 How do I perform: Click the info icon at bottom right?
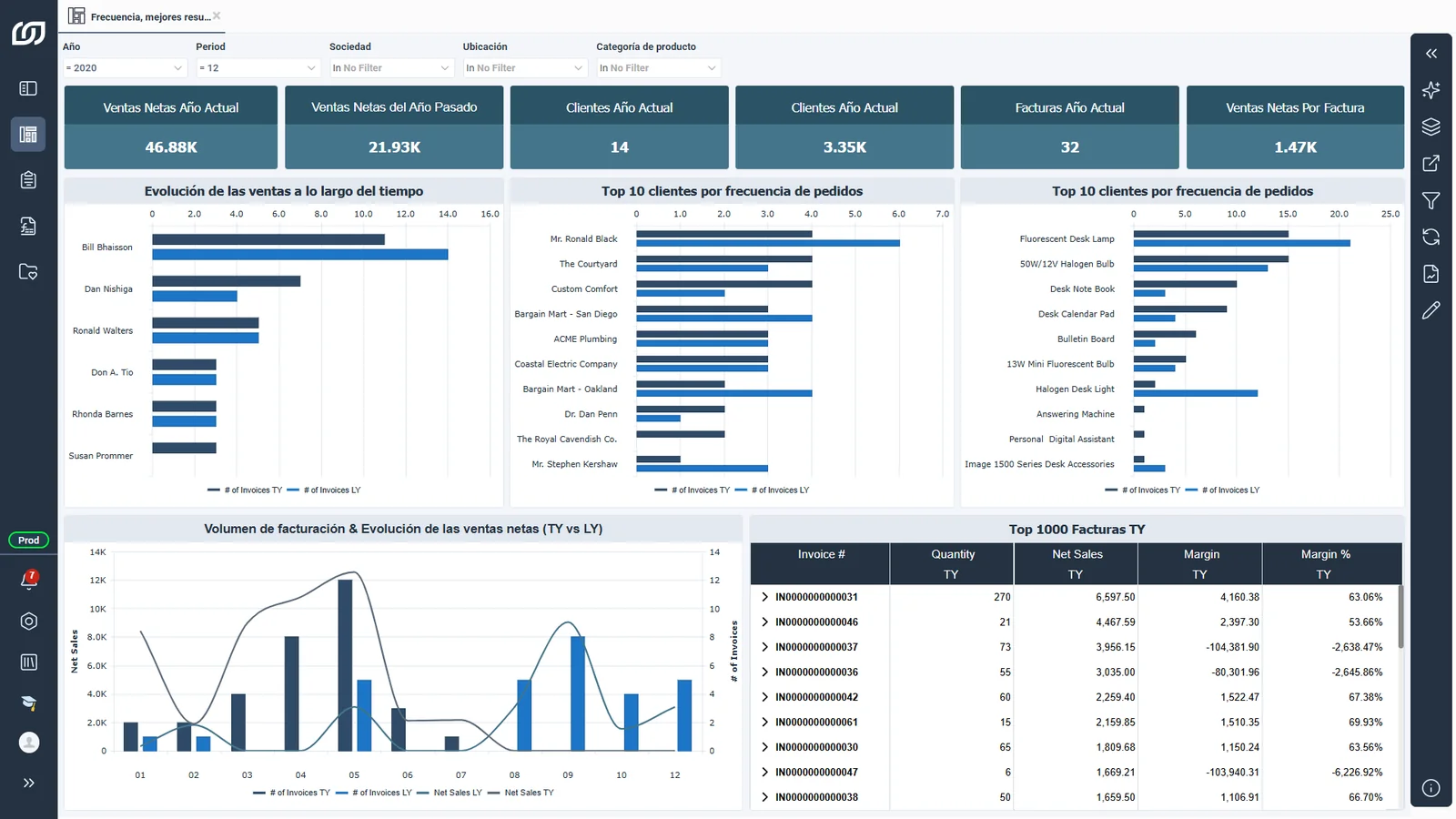1431,788
